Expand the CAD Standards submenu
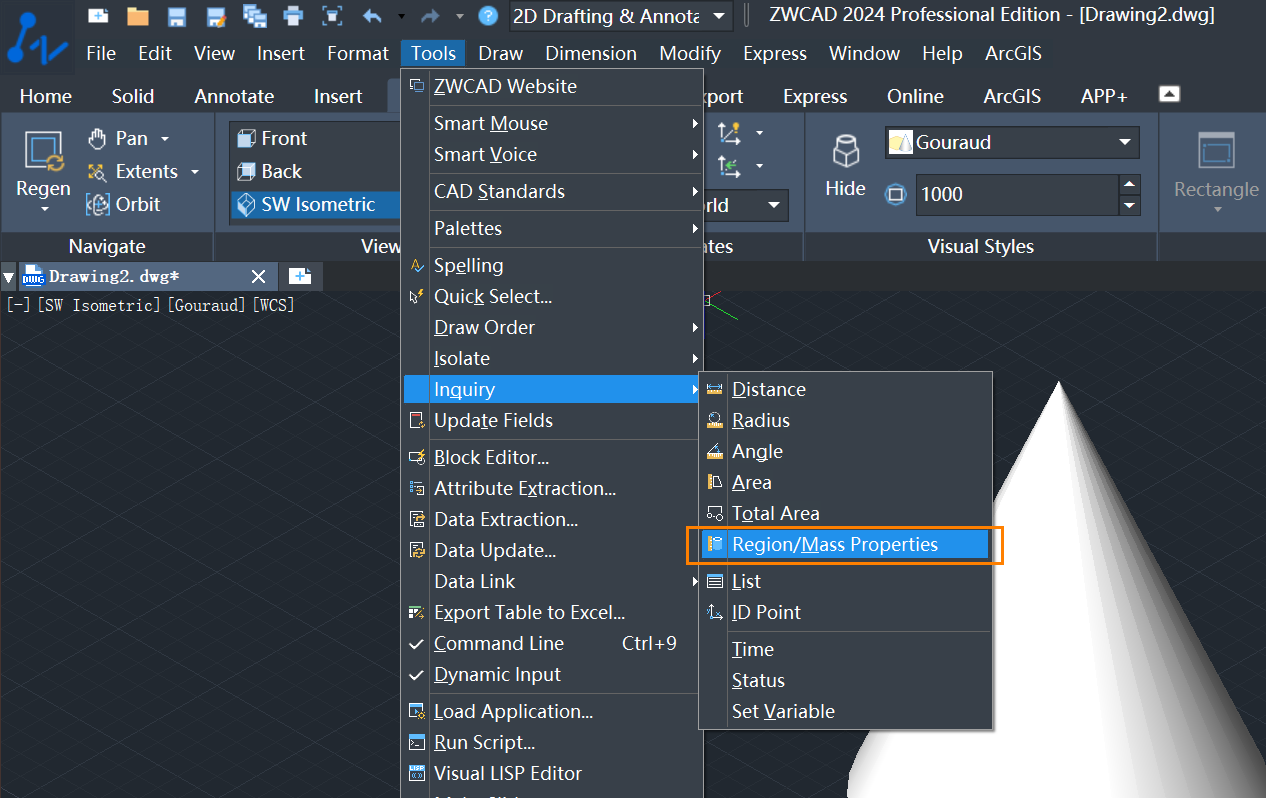This screenshot has height=798, width=1266. click(x=551, y=192)
